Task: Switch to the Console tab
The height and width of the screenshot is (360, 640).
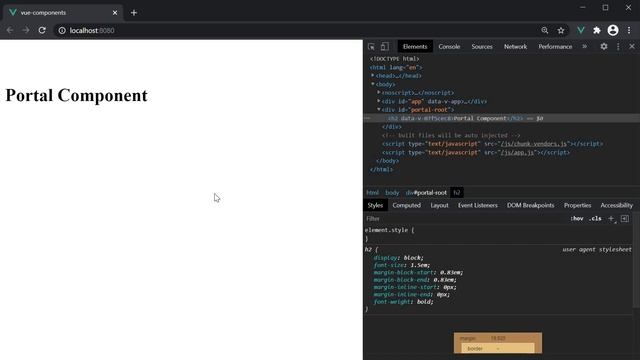Action: (x=449, y=47)
